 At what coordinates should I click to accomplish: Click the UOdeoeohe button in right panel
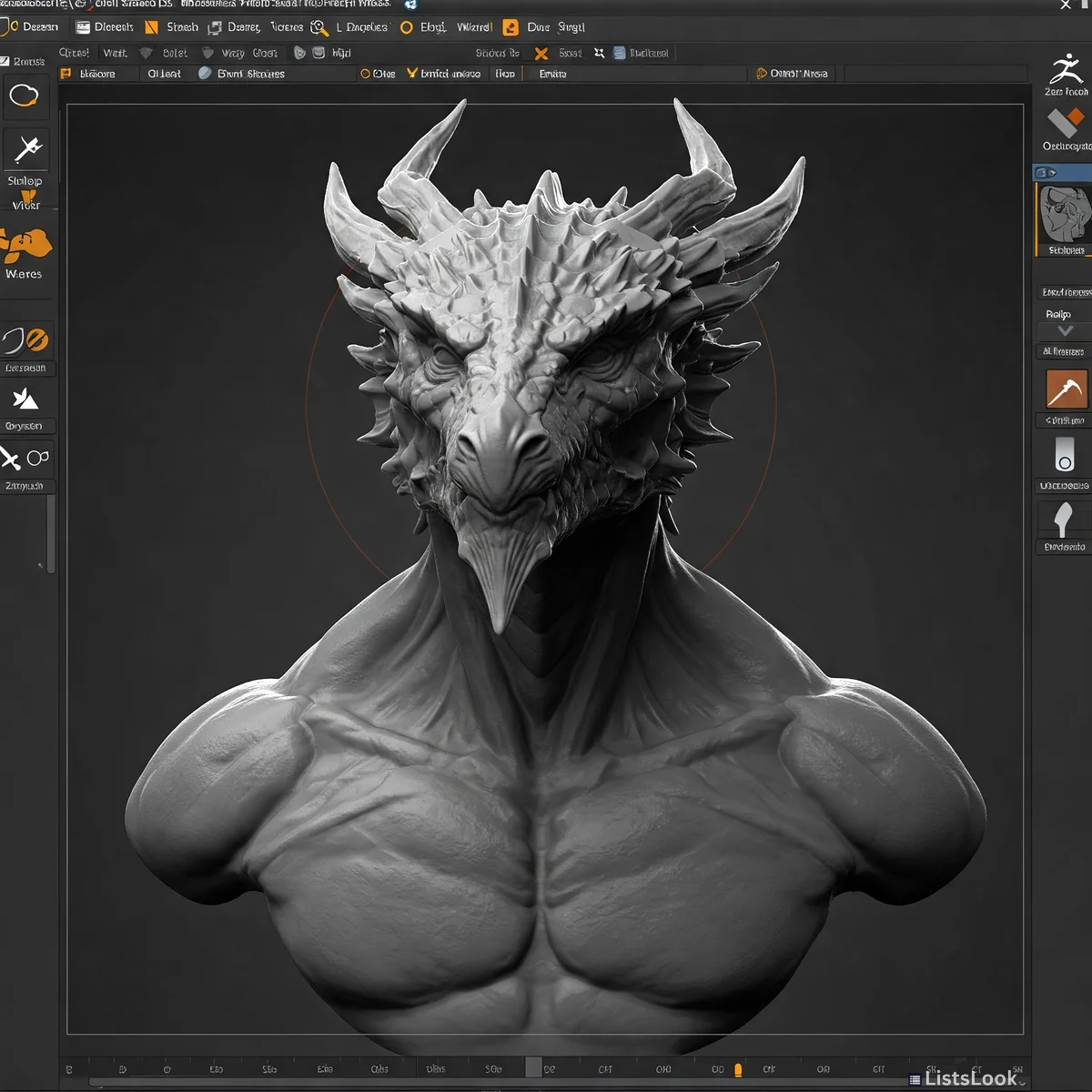coord(1064,486)
